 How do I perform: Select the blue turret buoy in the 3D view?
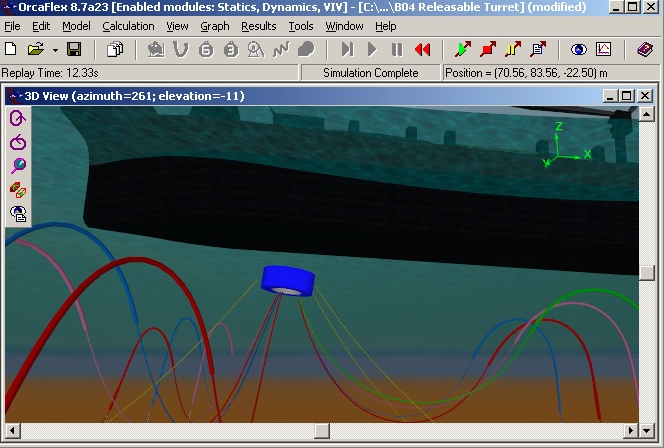point(288,280)
